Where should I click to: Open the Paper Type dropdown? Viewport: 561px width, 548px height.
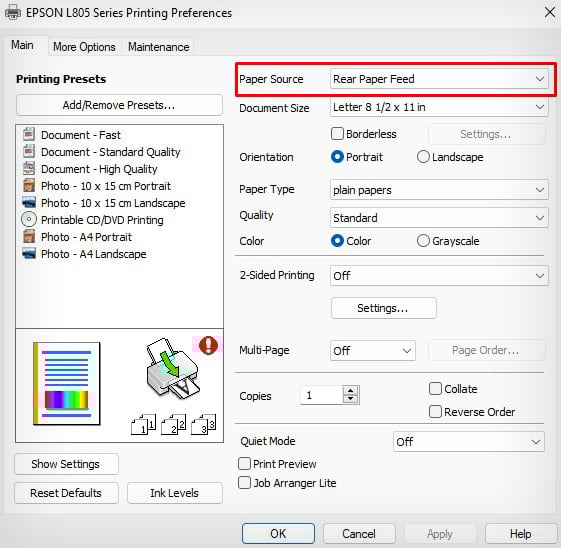[x=439, y=190]
